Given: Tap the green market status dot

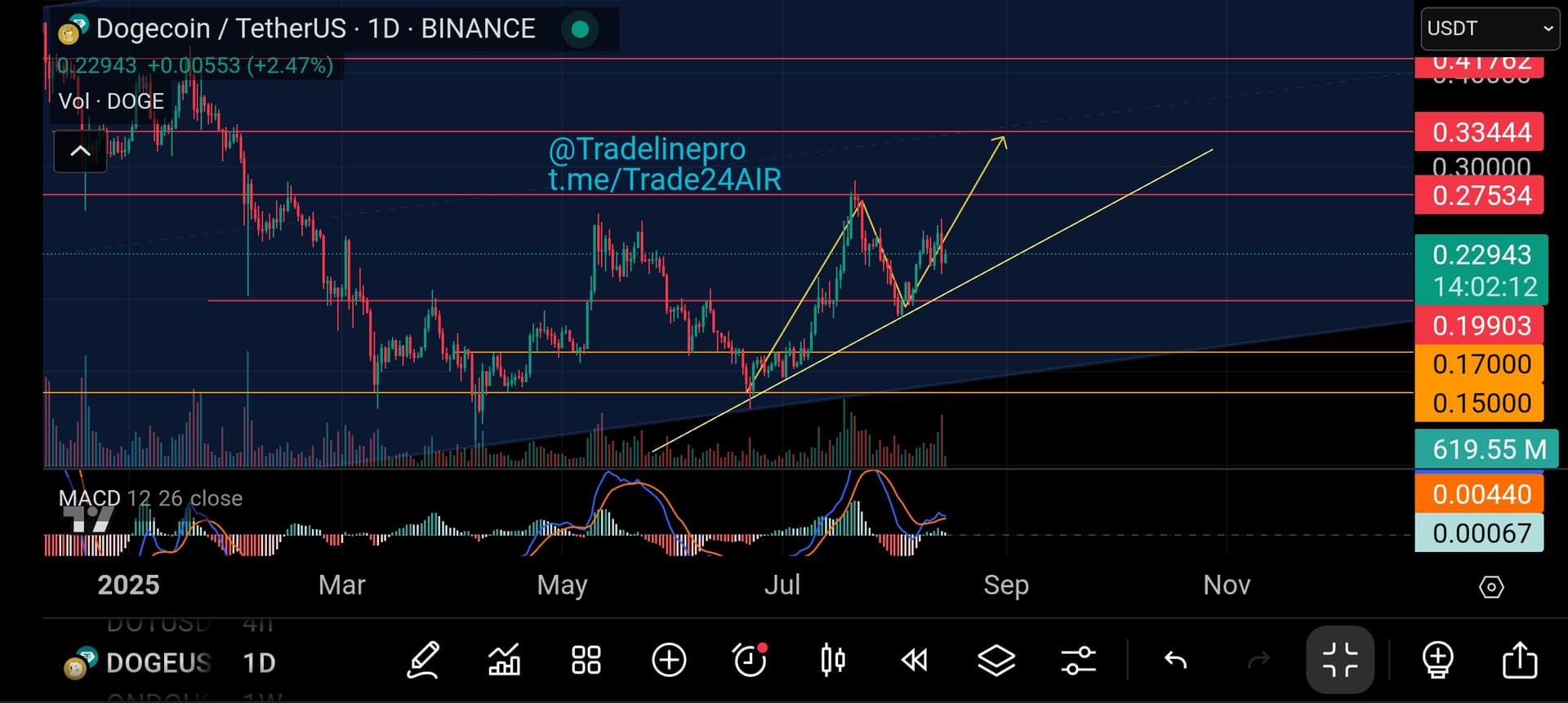Looking at the screenshot, I should pyautogui.click(x=581, y=29).
